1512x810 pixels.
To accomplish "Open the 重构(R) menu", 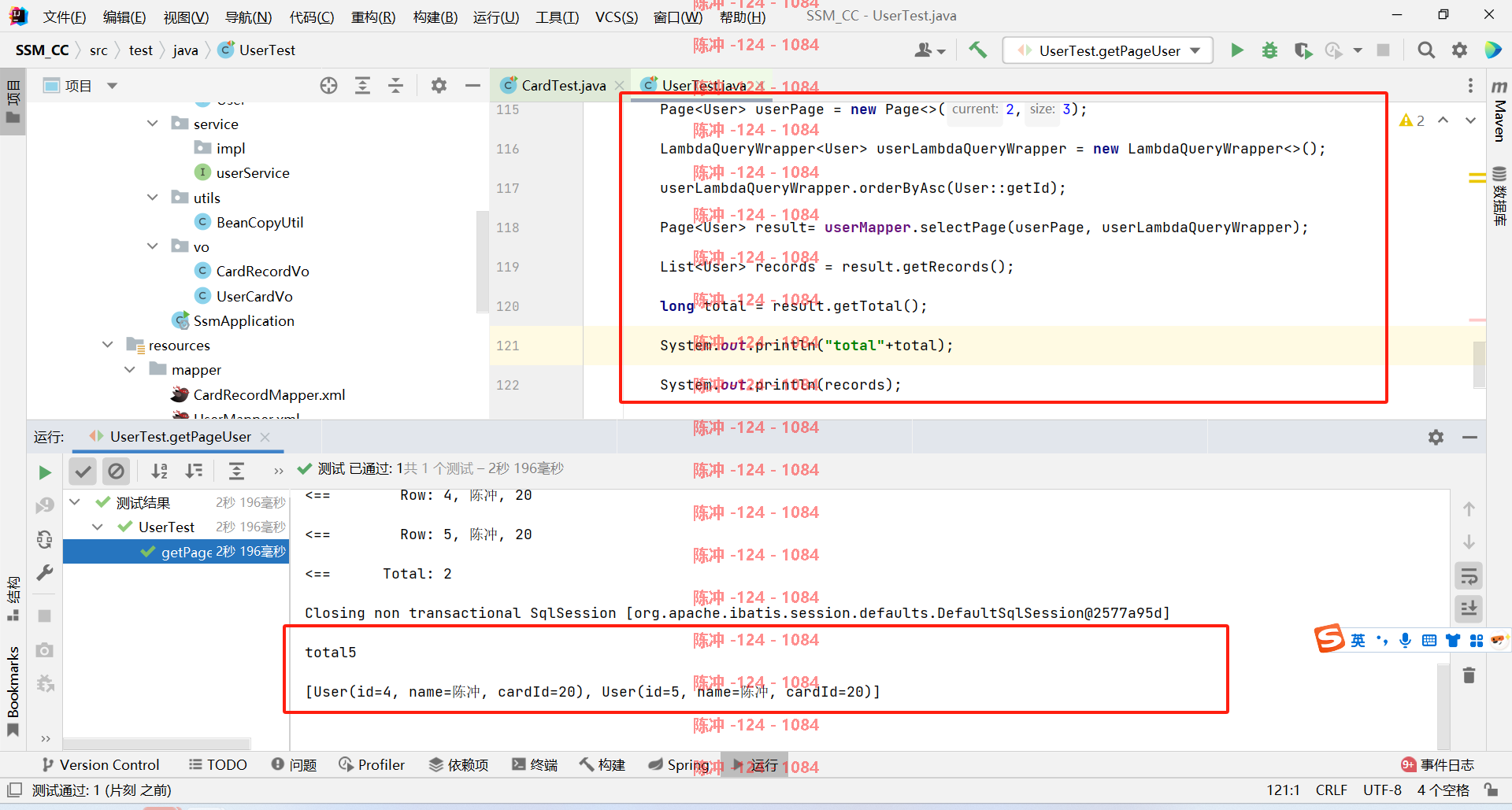I will (373, 17).
